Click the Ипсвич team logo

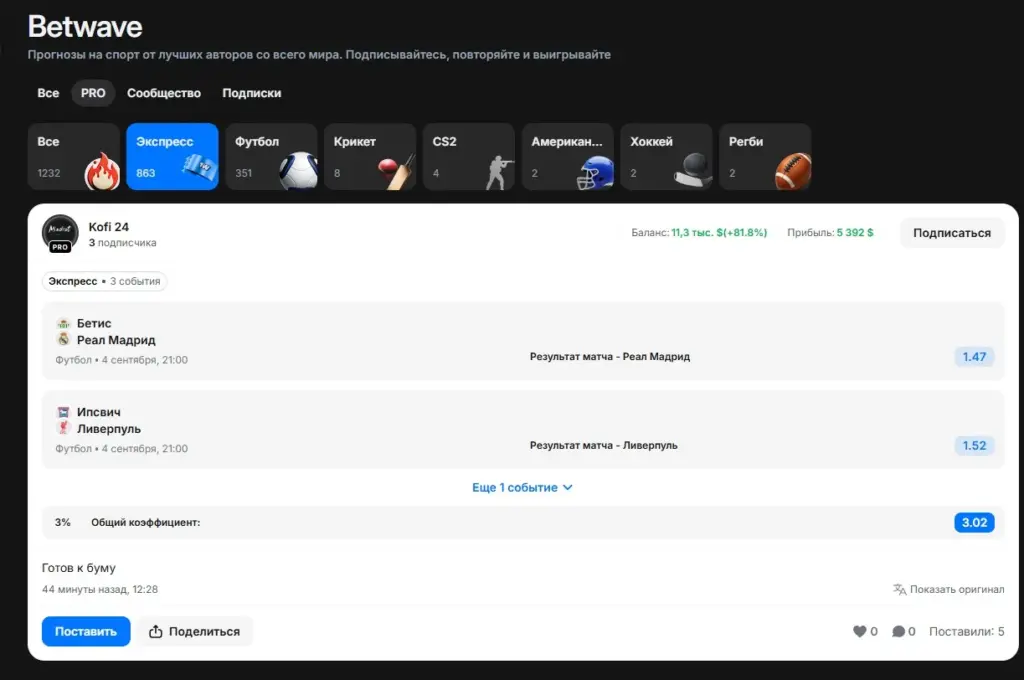[x=63, y=412]
